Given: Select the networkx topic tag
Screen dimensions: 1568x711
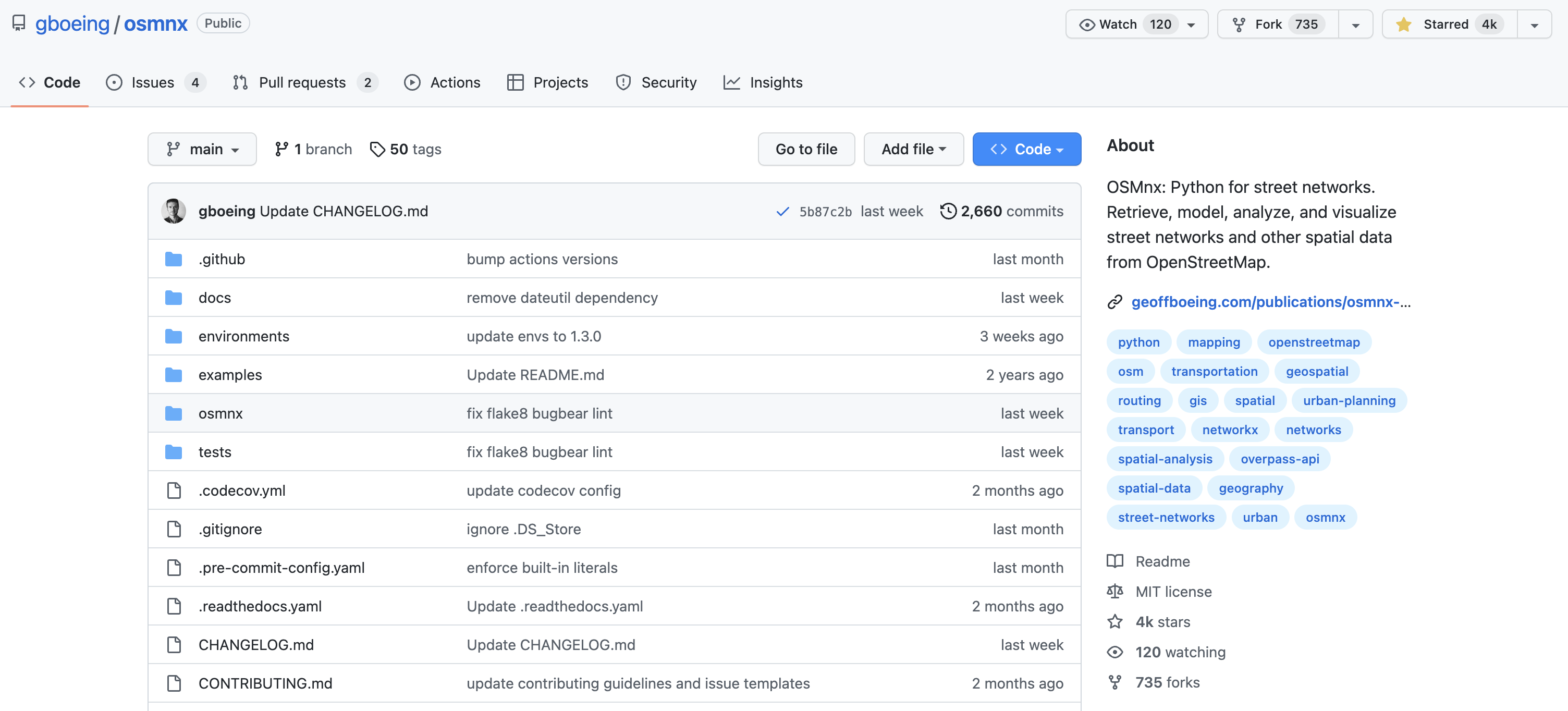Looking at the screenshot, I should click(x=1230, y=430).
